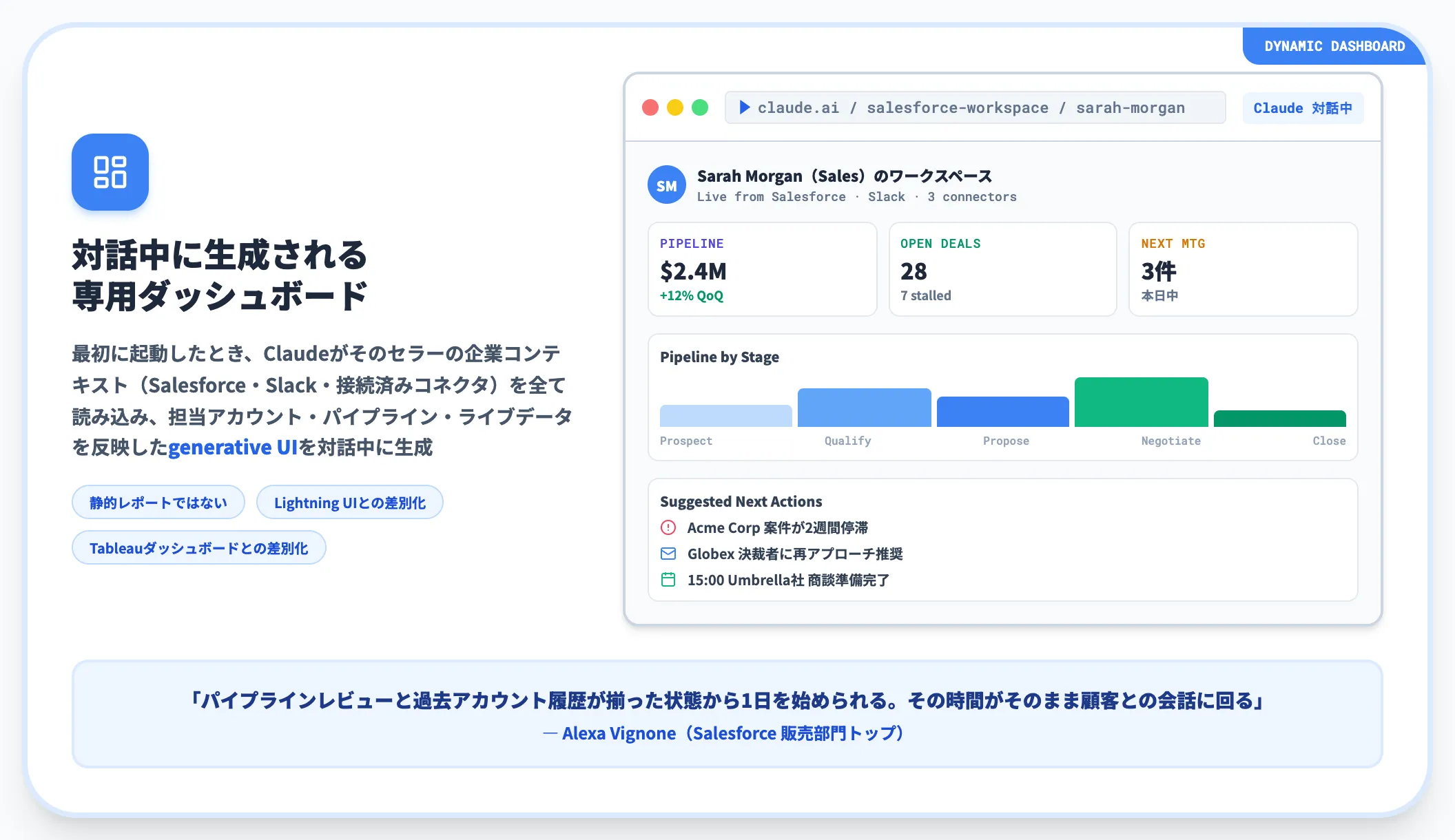Image resolution: width=1455 pixels, height=840 pixels.
Task: Click the 7 stalled value
Action: (x=926, y=295)
